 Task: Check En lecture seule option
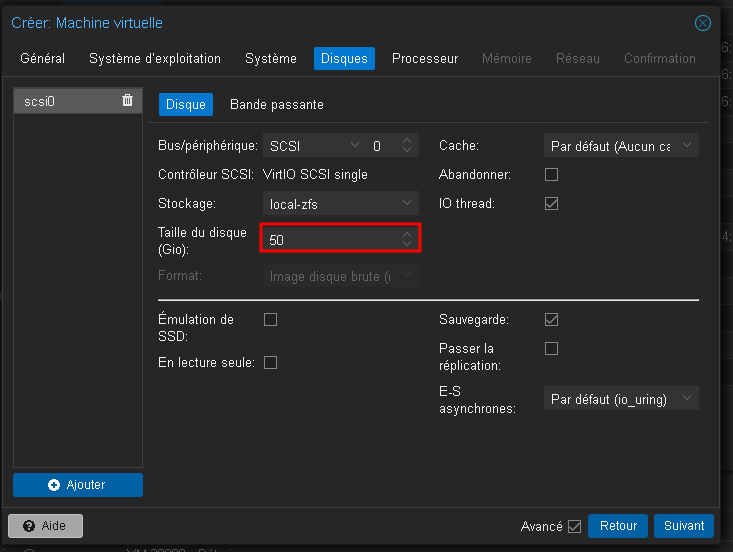point(270,362)
